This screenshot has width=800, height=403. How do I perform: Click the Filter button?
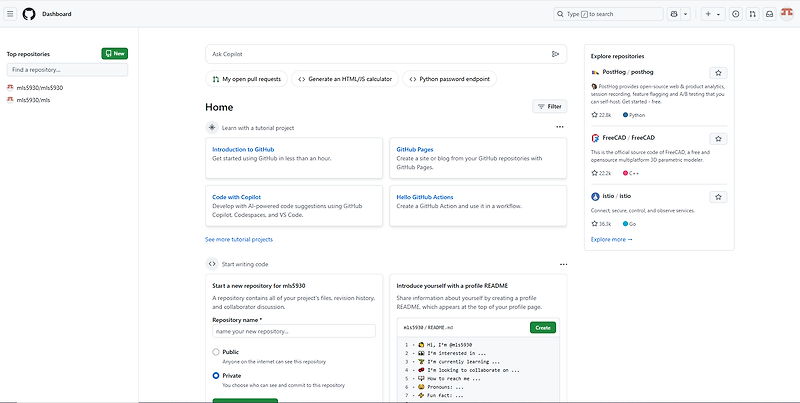pyautogui.click(x=549, y=107)
